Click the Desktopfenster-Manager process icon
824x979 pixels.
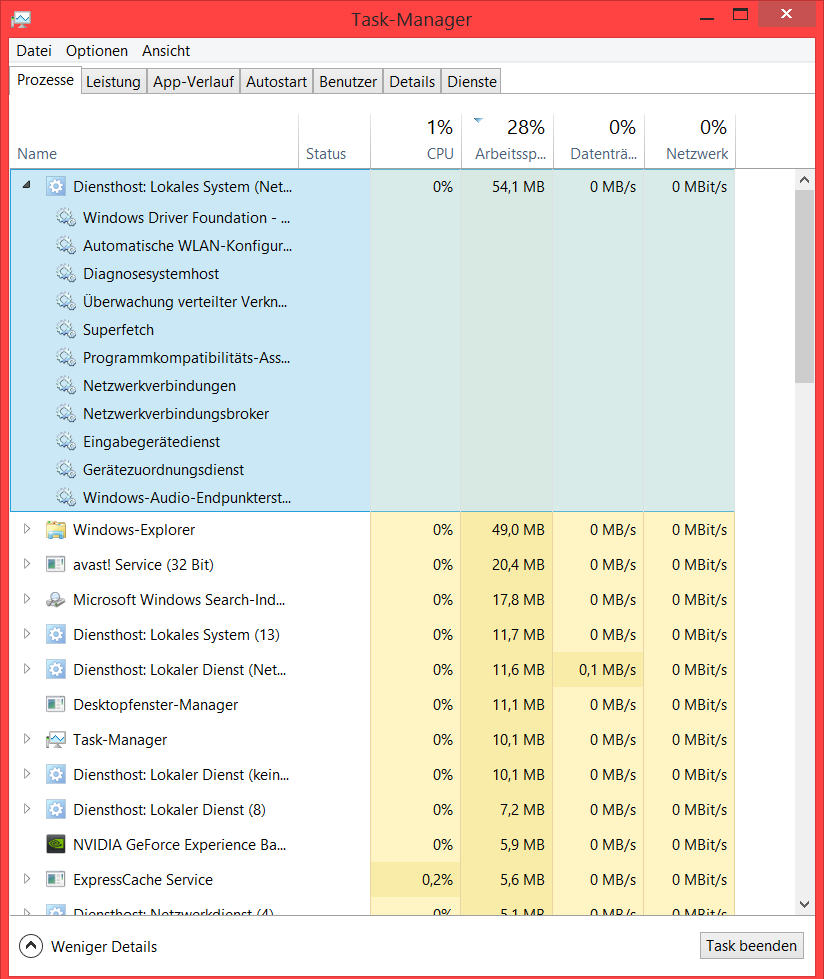(x=56, y=704)
